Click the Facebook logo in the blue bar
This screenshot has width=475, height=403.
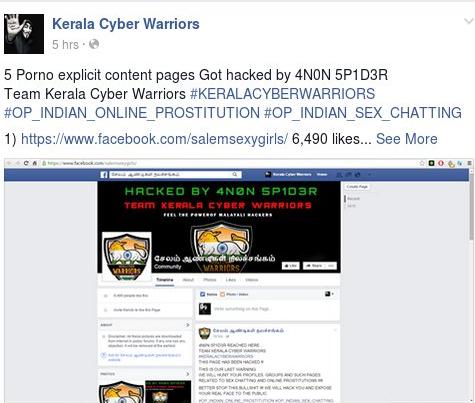104,175
